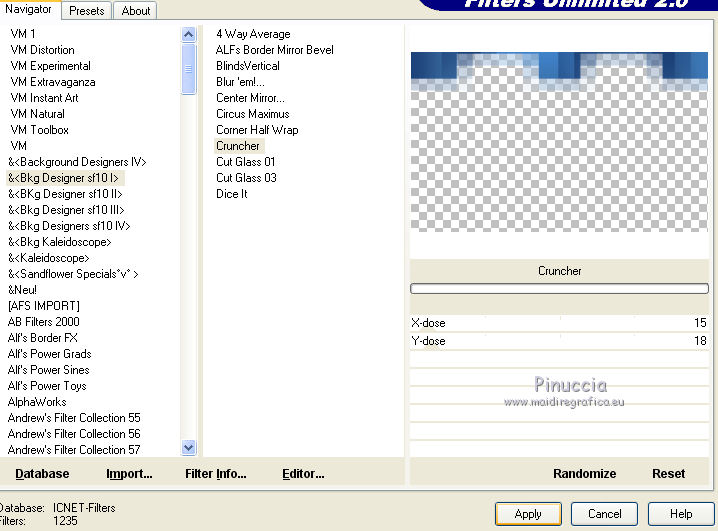
Task: Select &<BKg Designer sf10 II> category
Action: click(x=65, y=194)
